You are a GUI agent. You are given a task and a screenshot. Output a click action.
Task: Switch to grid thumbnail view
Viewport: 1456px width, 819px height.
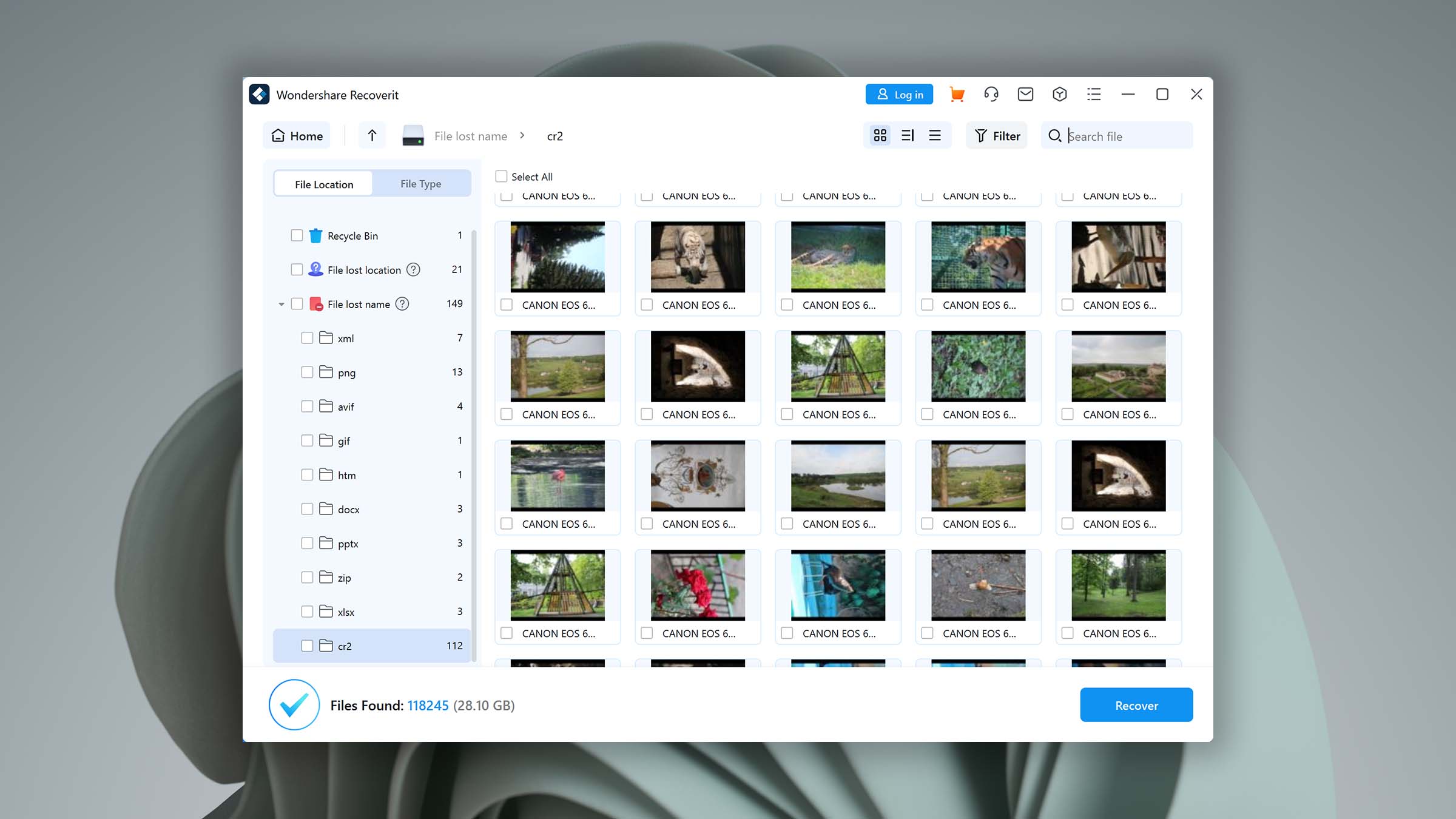click(x=880, y=135)
